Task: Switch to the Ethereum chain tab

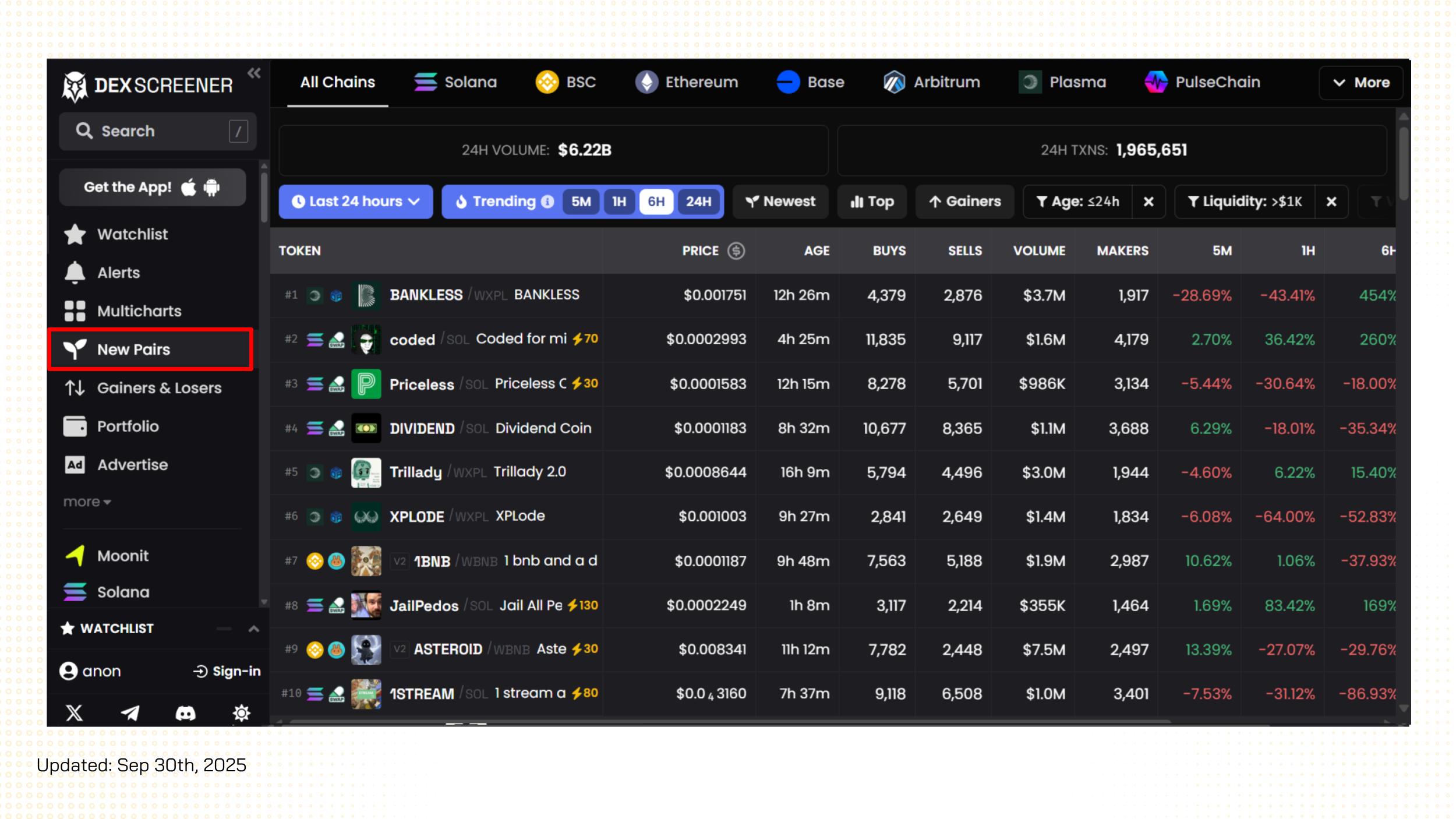Action: click(x=687, y=82)
